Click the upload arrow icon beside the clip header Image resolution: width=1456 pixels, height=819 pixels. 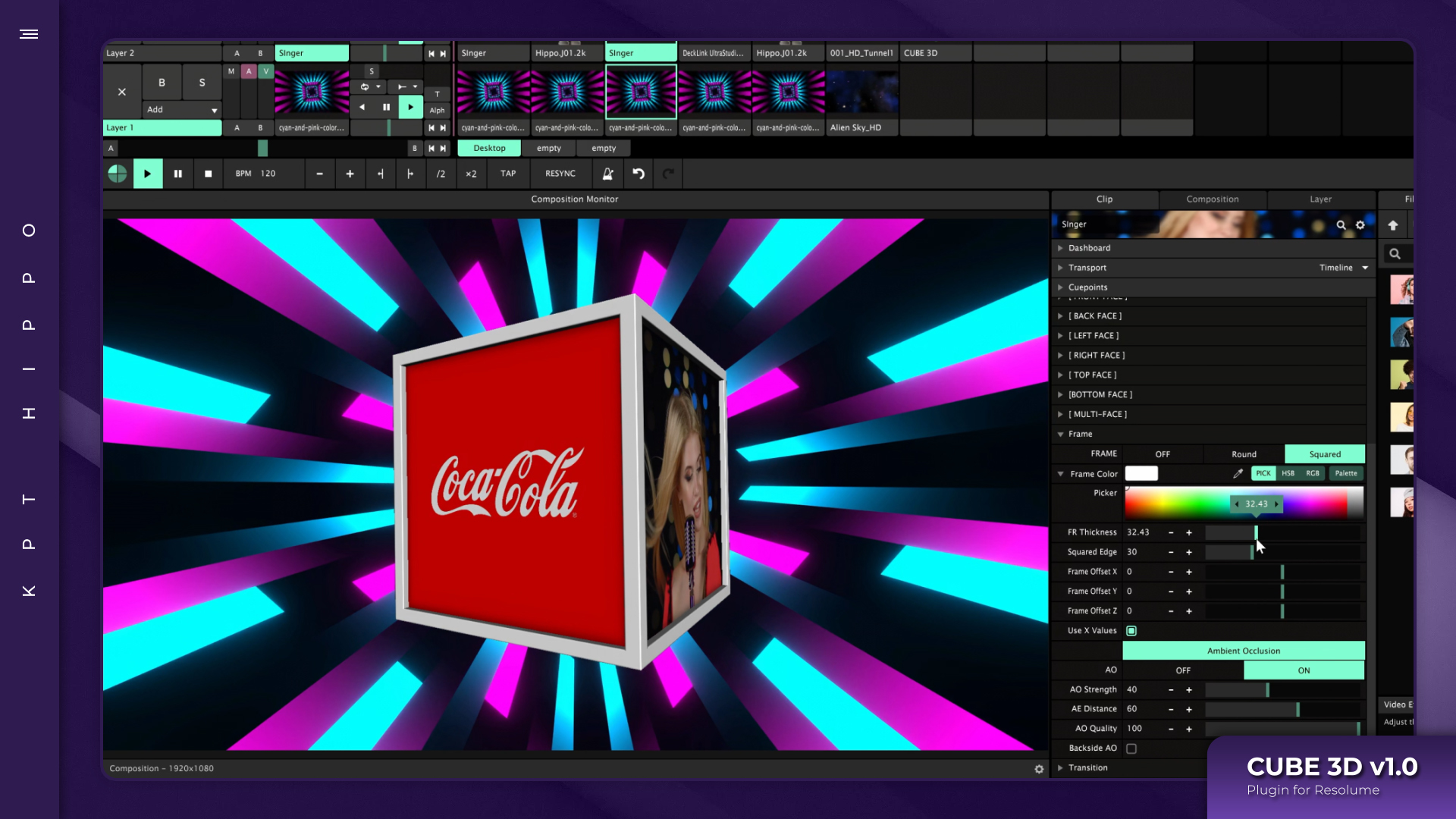click(1393, 225)
